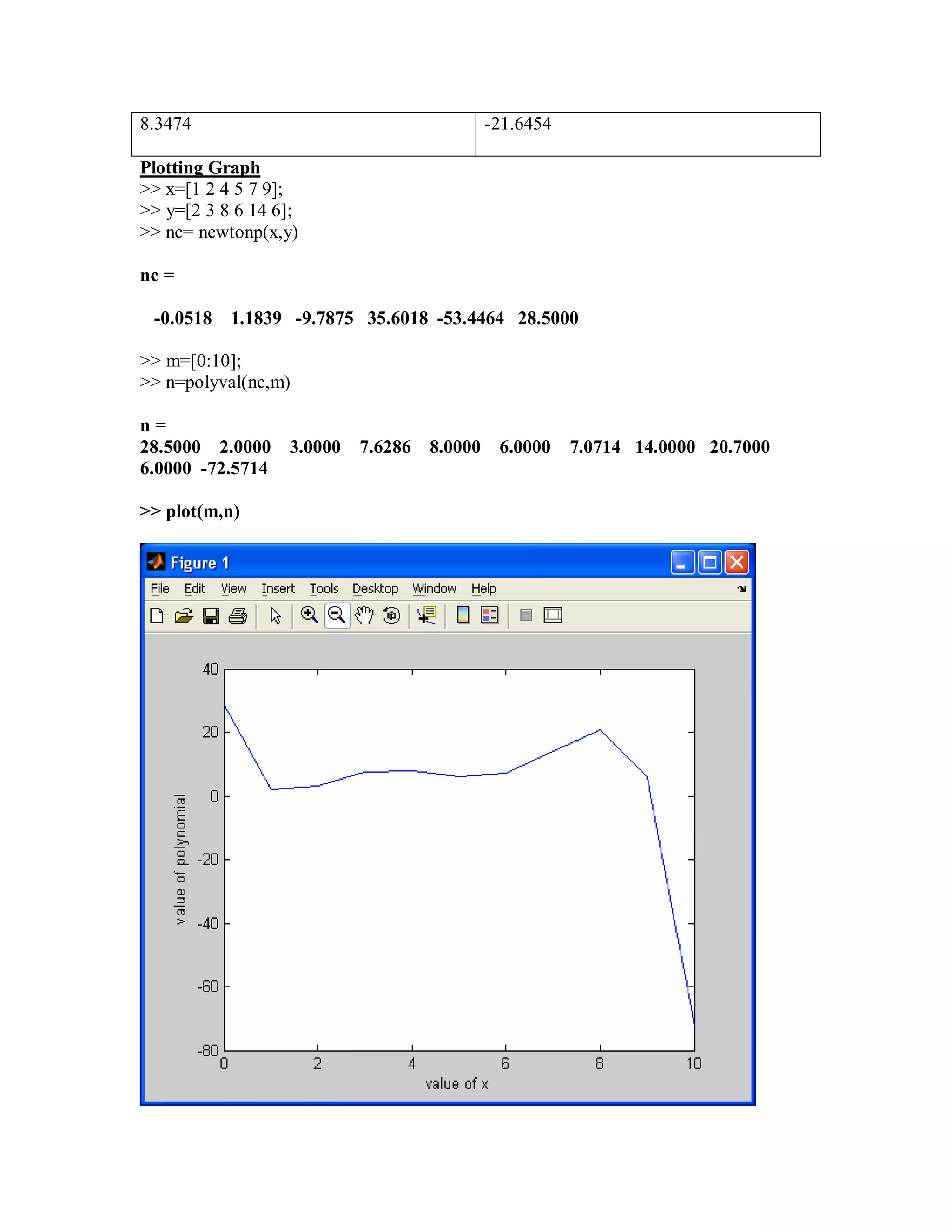The image size is (952, 1232).
Task: Open the Desktop menu
Action: coord(375,589)
